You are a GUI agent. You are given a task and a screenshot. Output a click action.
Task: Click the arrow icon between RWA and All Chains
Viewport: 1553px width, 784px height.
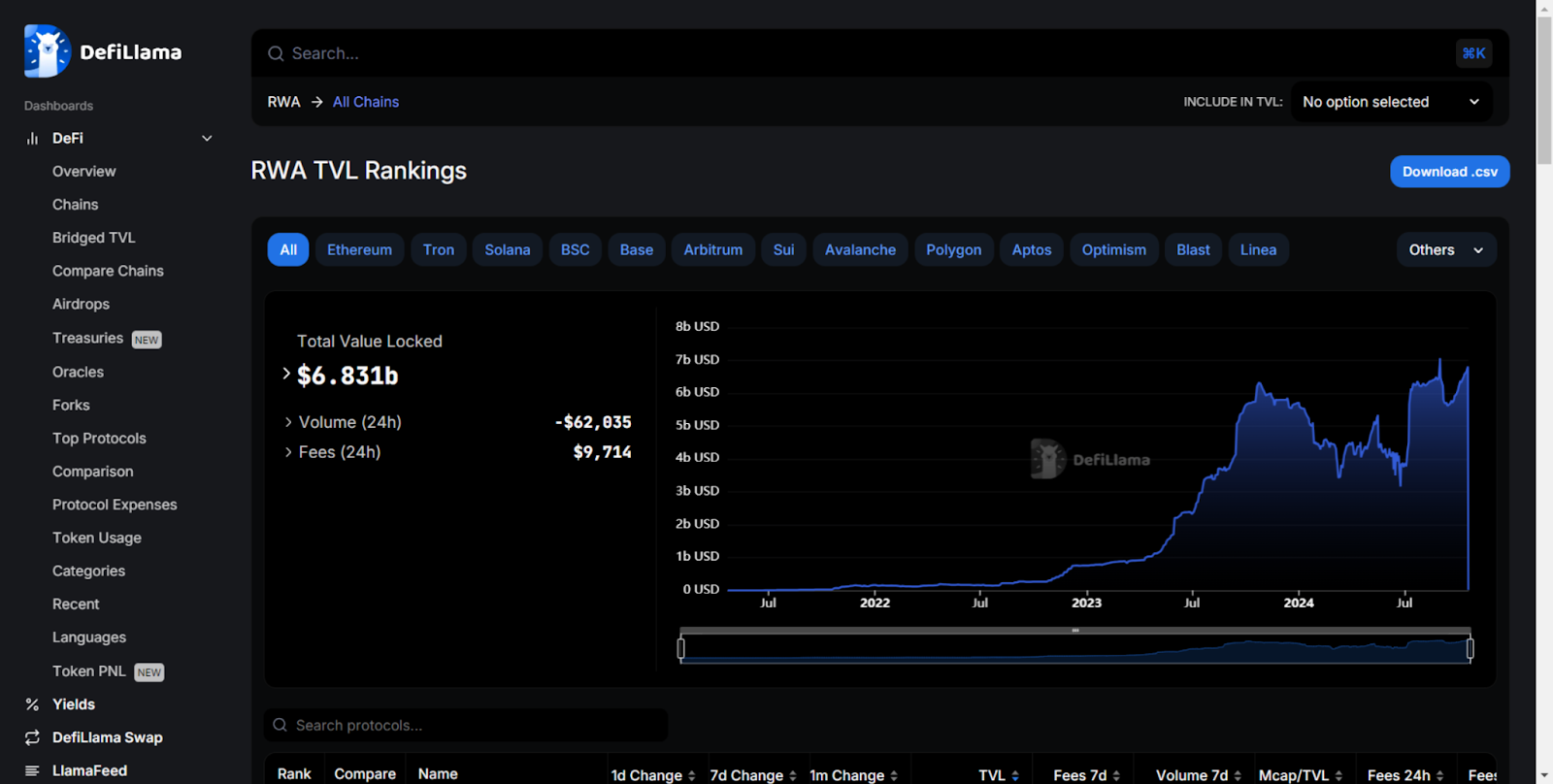[x=316, y=102]
